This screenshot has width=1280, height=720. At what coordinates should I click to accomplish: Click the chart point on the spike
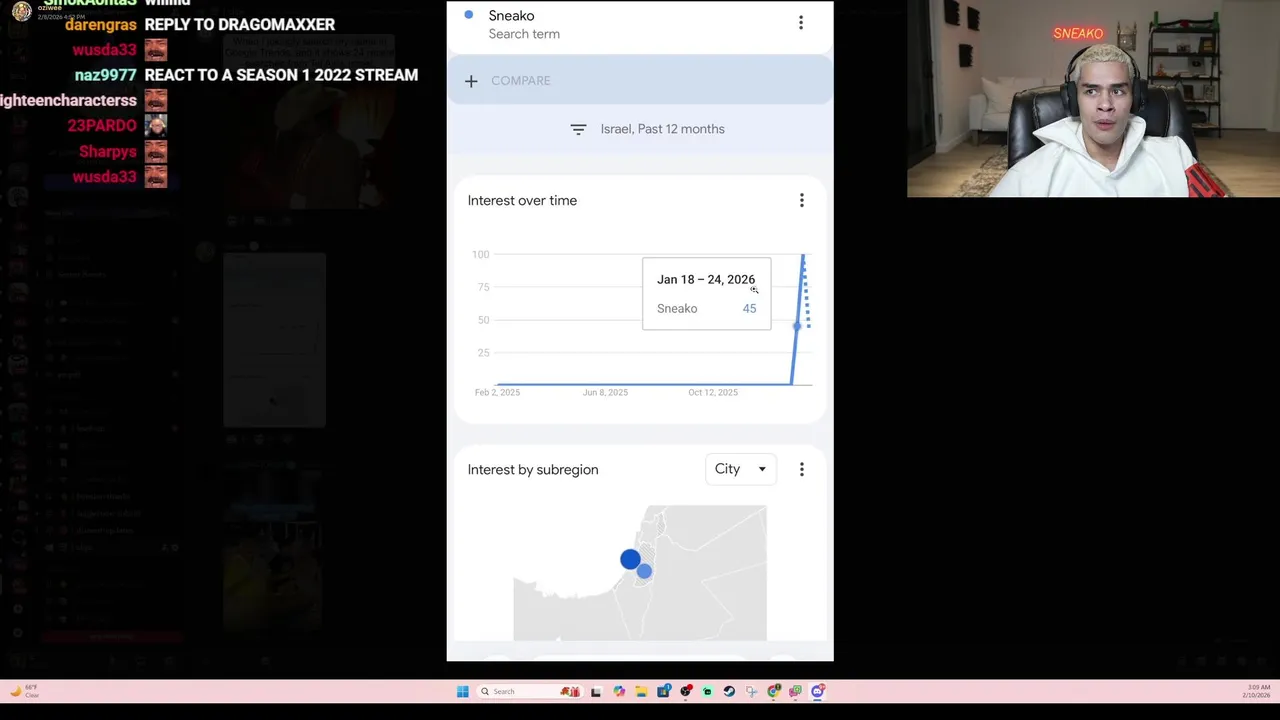[797, 326]
